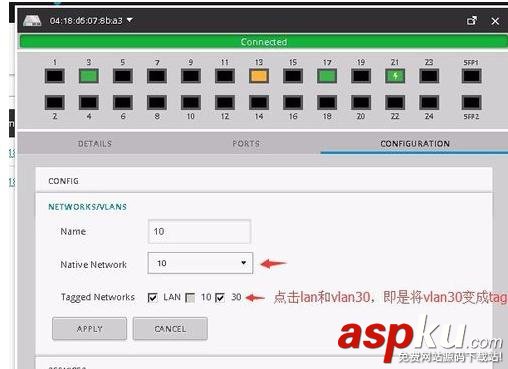Select port 18 icon
The height and width of the screenshot is (369, 508).
click(x=327, y=103)
